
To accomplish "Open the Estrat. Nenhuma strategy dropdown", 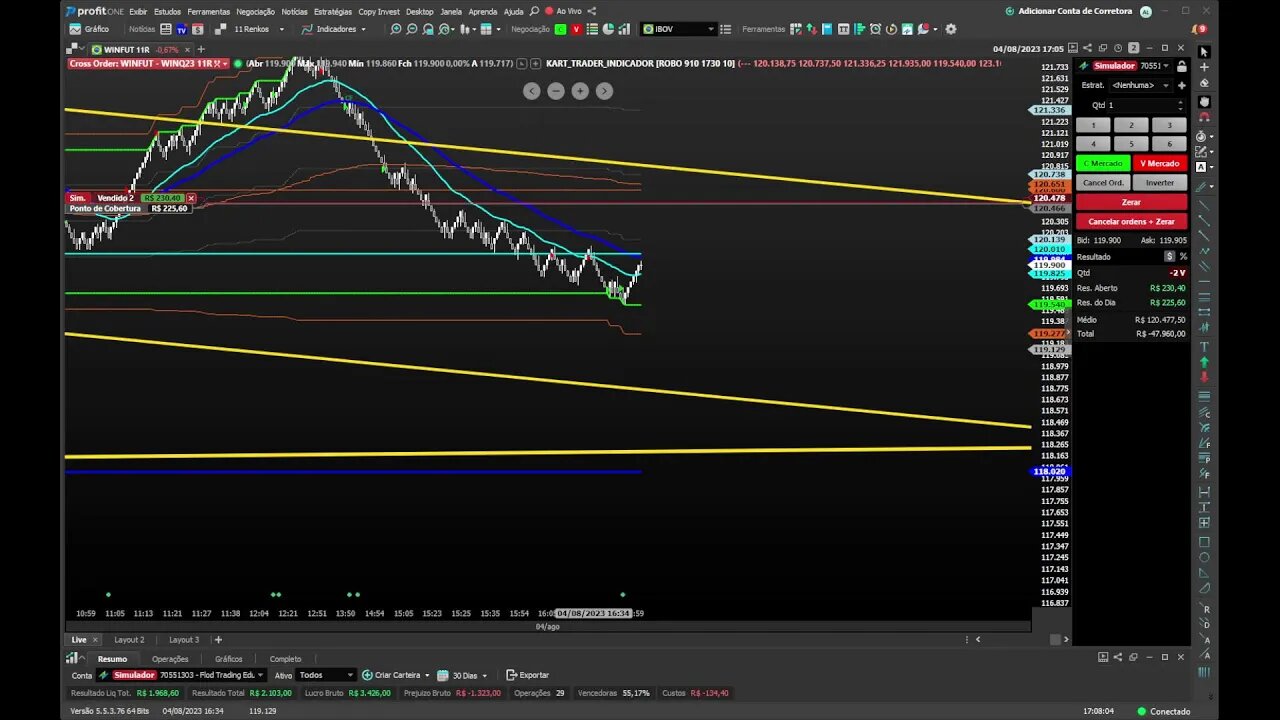I will tap(1140, 85).
